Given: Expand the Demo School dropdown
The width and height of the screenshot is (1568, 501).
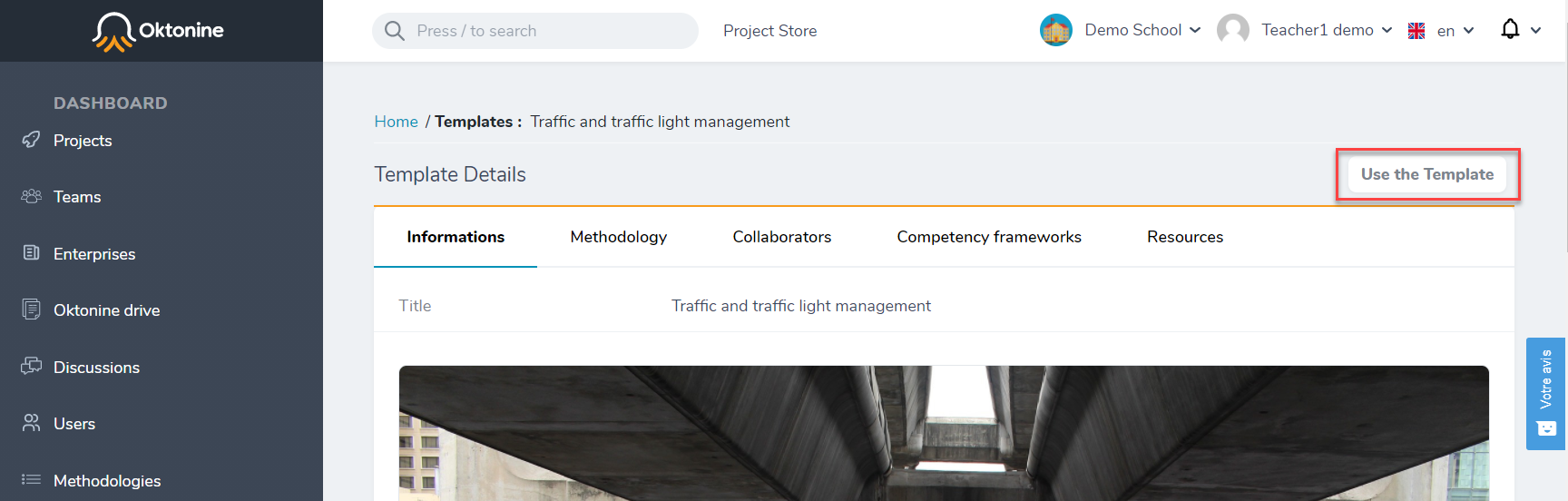Looking at the screenshot, I should point(1122,30).
